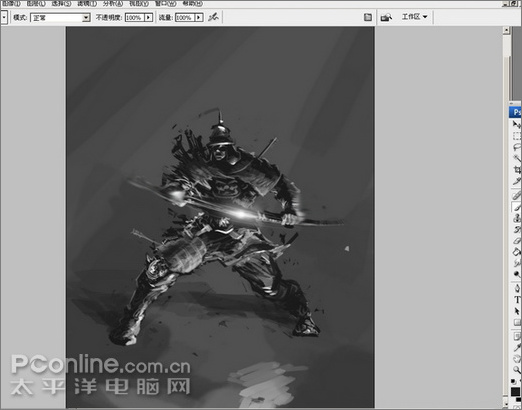Select the Magic Wand tool
Viewport: 522px width, 410px height.
517,158
